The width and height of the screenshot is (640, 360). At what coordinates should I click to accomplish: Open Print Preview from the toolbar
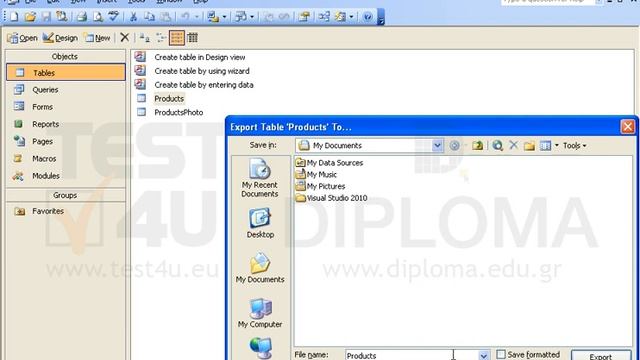pos(98,17)
